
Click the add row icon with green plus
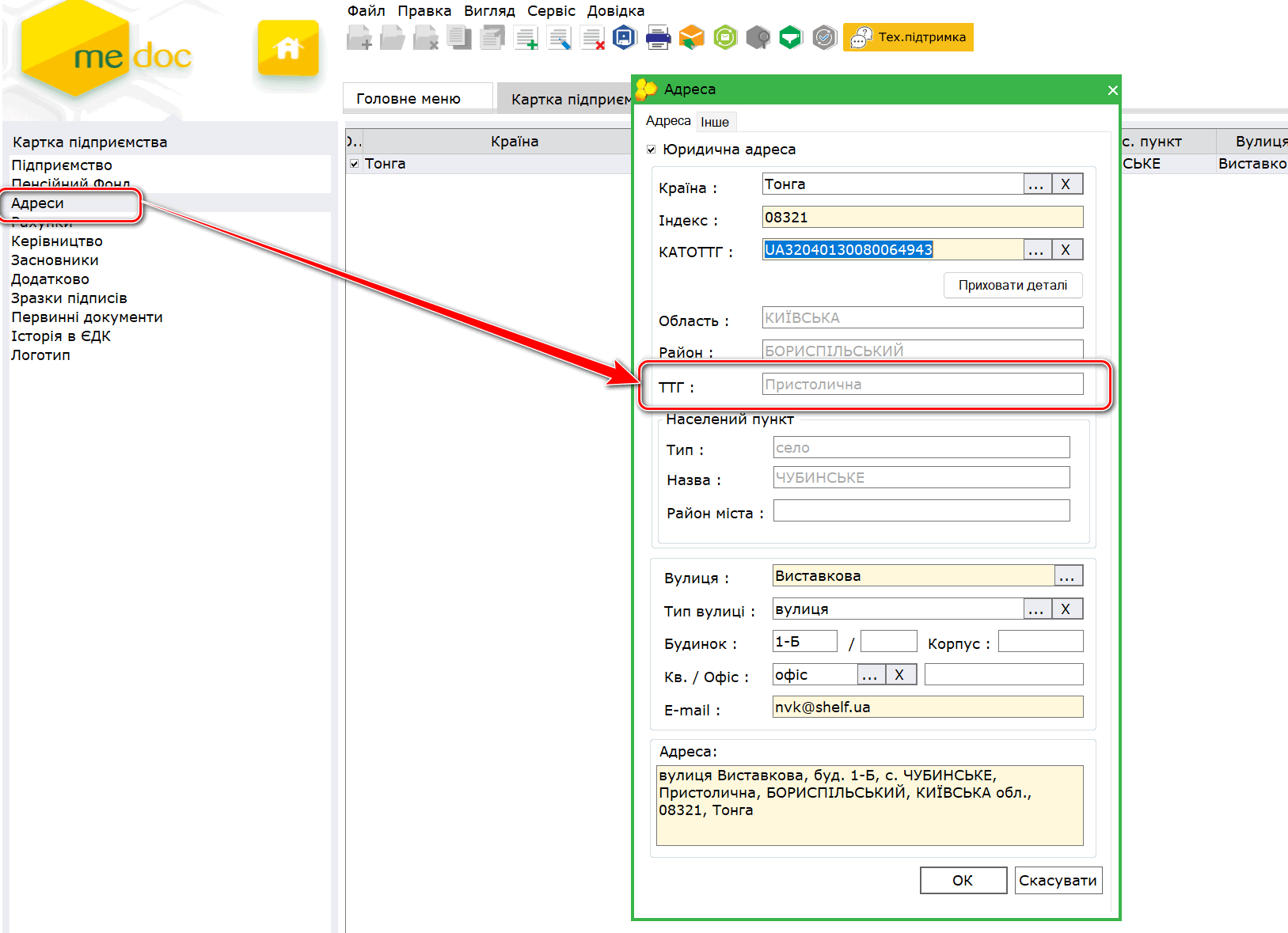[526, 37]
